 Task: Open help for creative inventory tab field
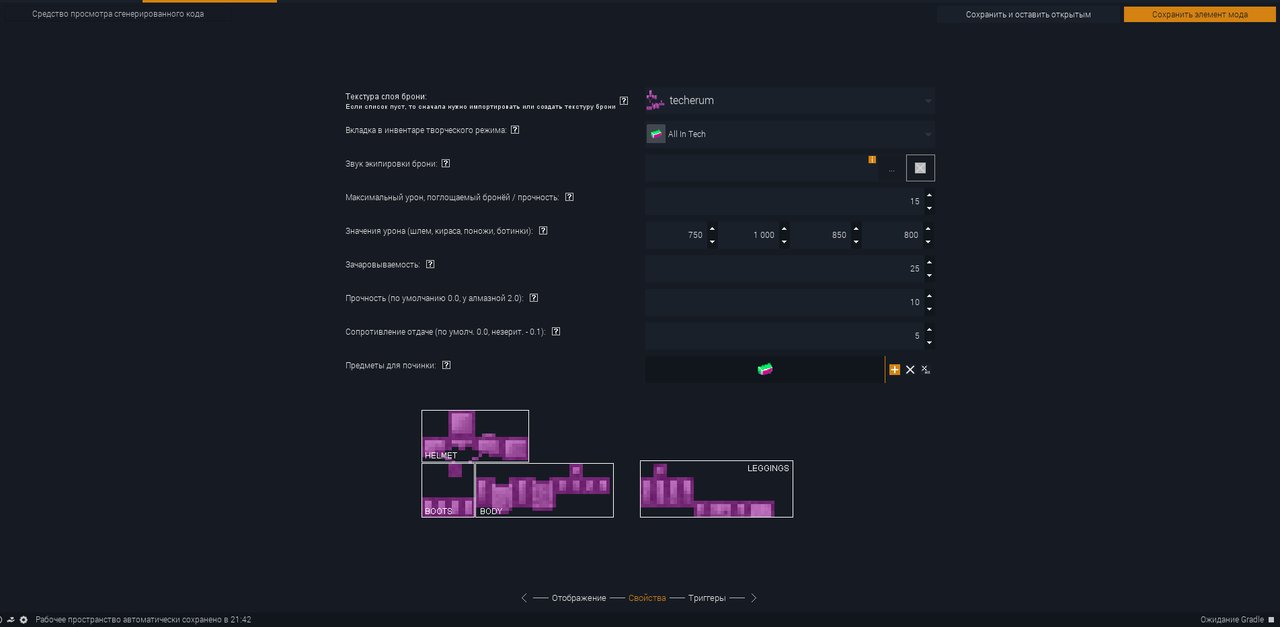pyautogui.click(x=515, y=130)
